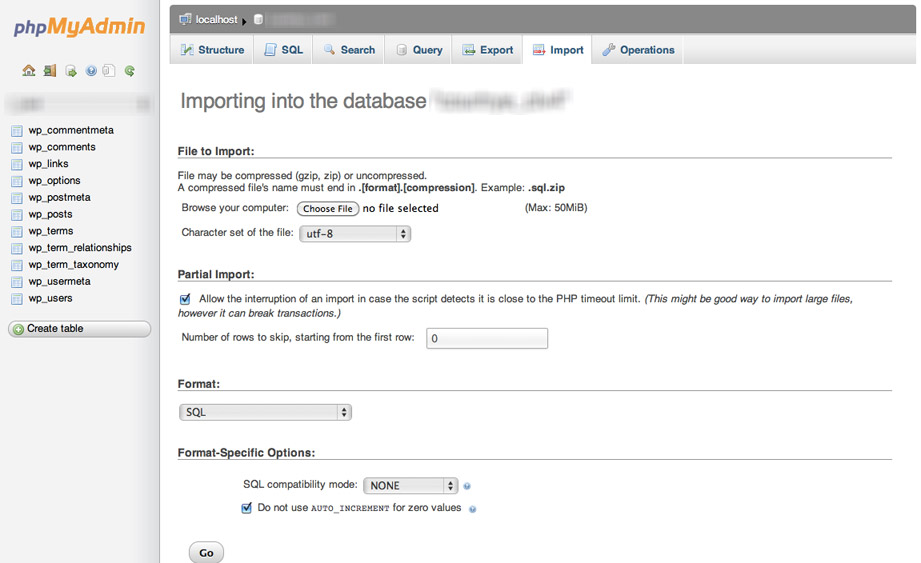Image resolution: width=921 pixels, height=563 pixels.
Task: Open the wp_term_taxonomy table link
Action: (73, 265)
